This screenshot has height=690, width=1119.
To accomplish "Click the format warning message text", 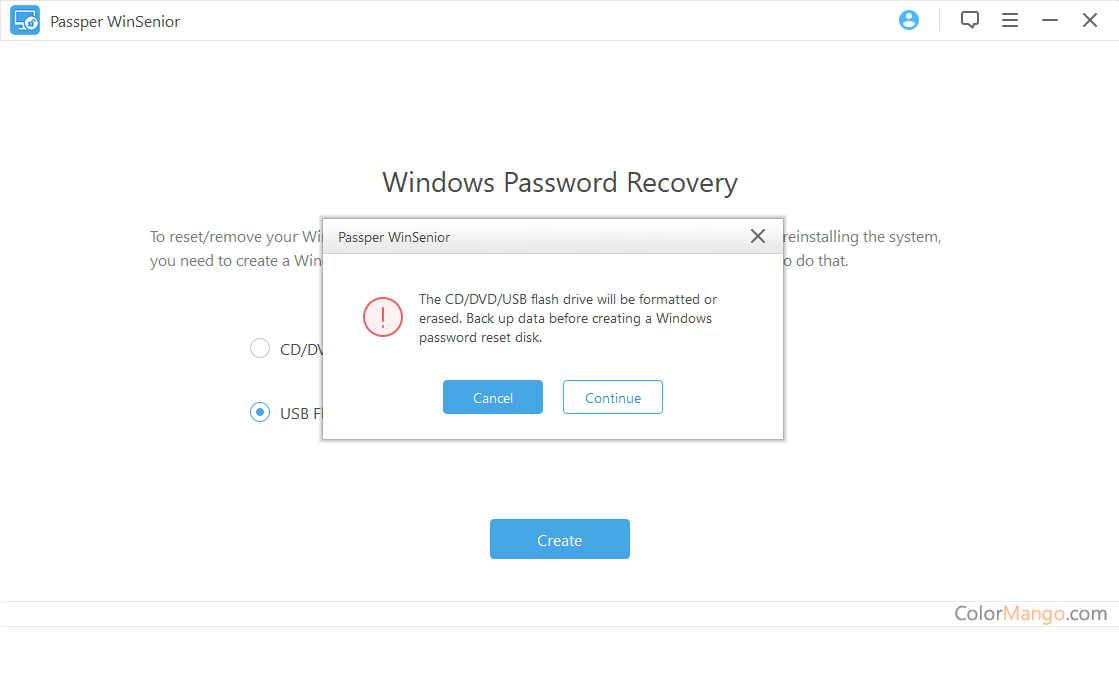I will pyautogui.click(x=567, y=318).
